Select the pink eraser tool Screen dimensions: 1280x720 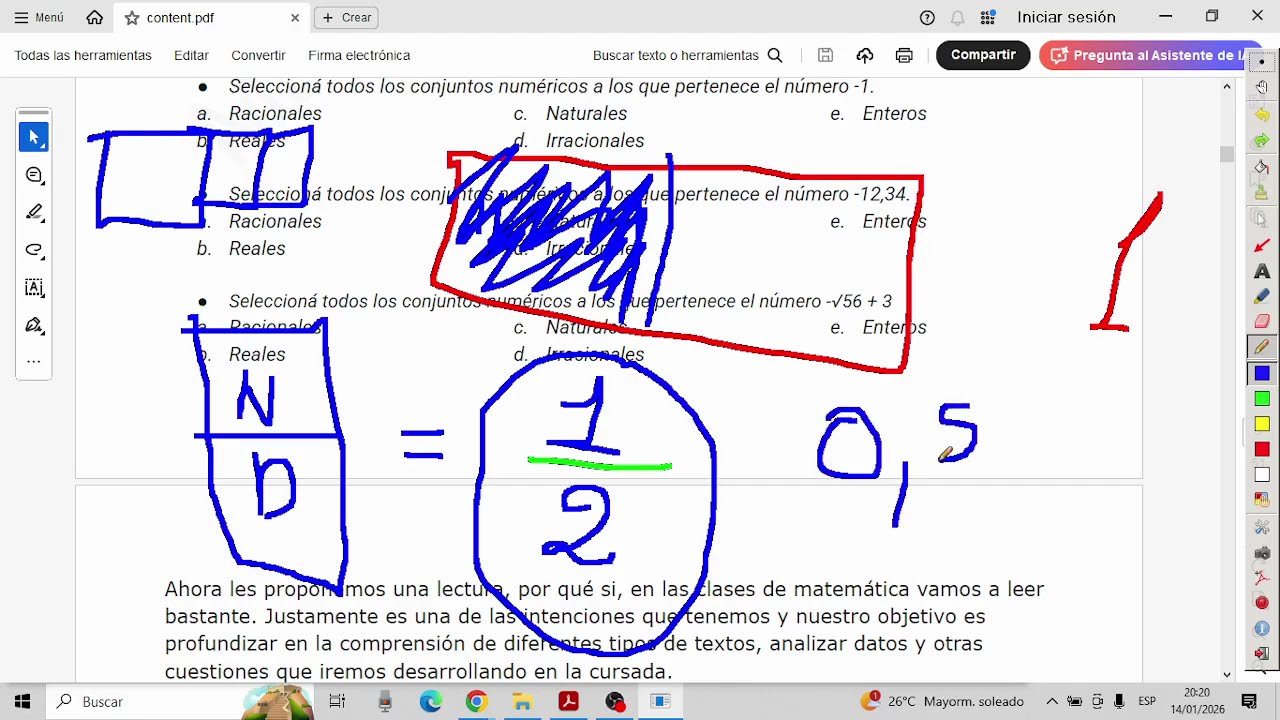click(1262, 321)
